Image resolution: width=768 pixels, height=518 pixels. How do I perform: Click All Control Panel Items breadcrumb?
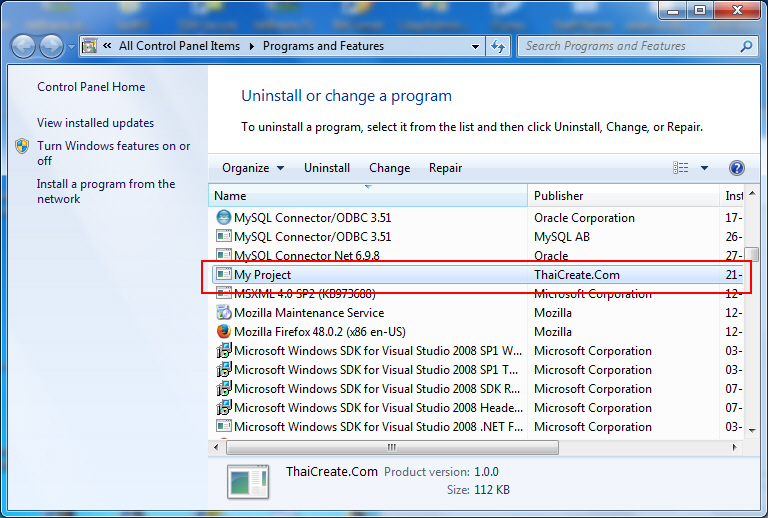[179, 46]
